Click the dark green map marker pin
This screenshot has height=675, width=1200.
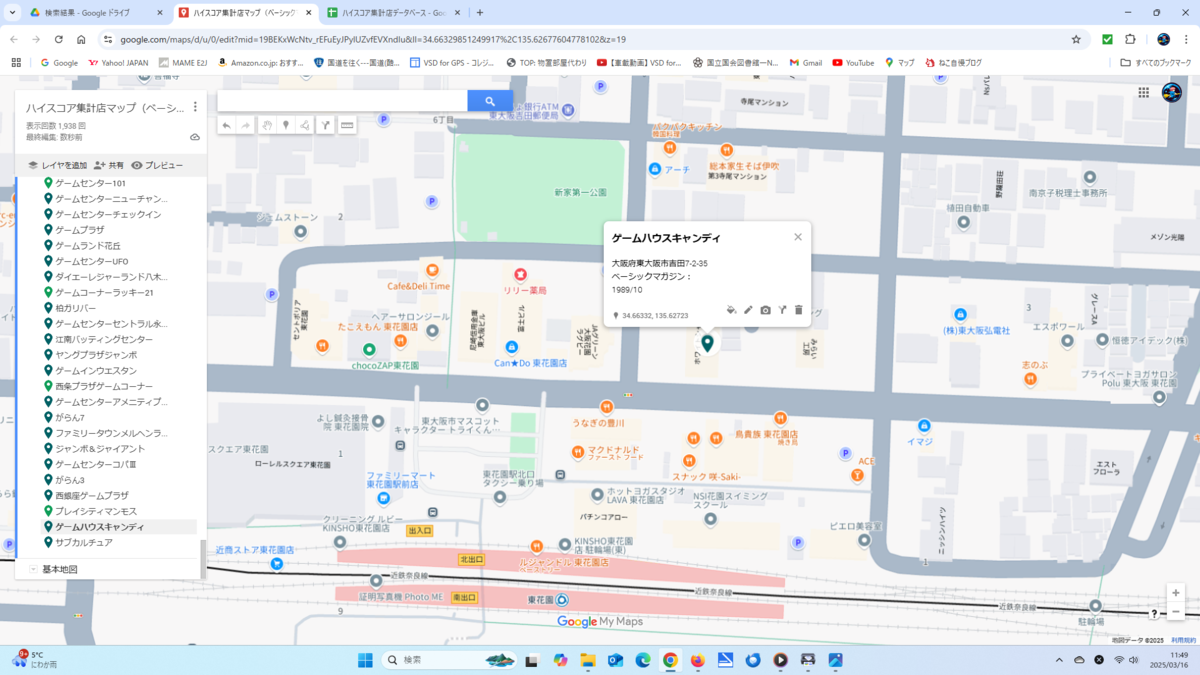[707, 343]
